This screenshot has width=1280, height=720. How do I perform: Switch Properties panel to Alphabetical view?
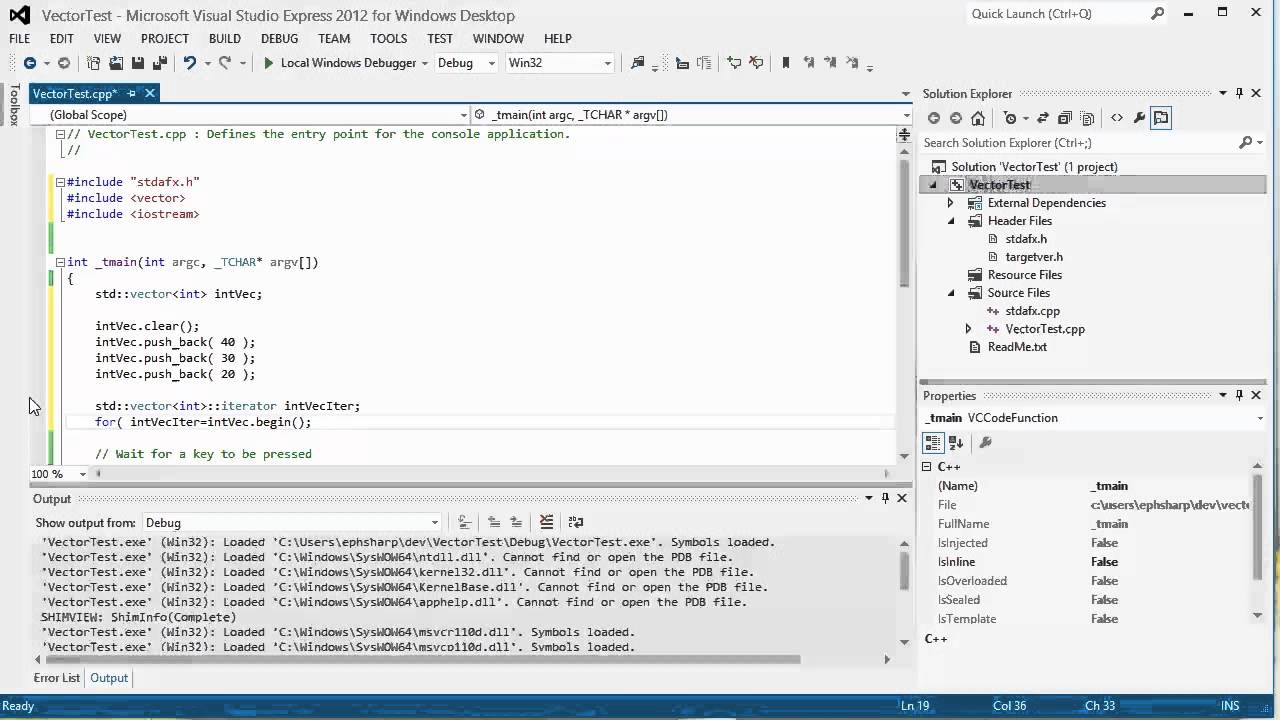[x=956, y=442]
